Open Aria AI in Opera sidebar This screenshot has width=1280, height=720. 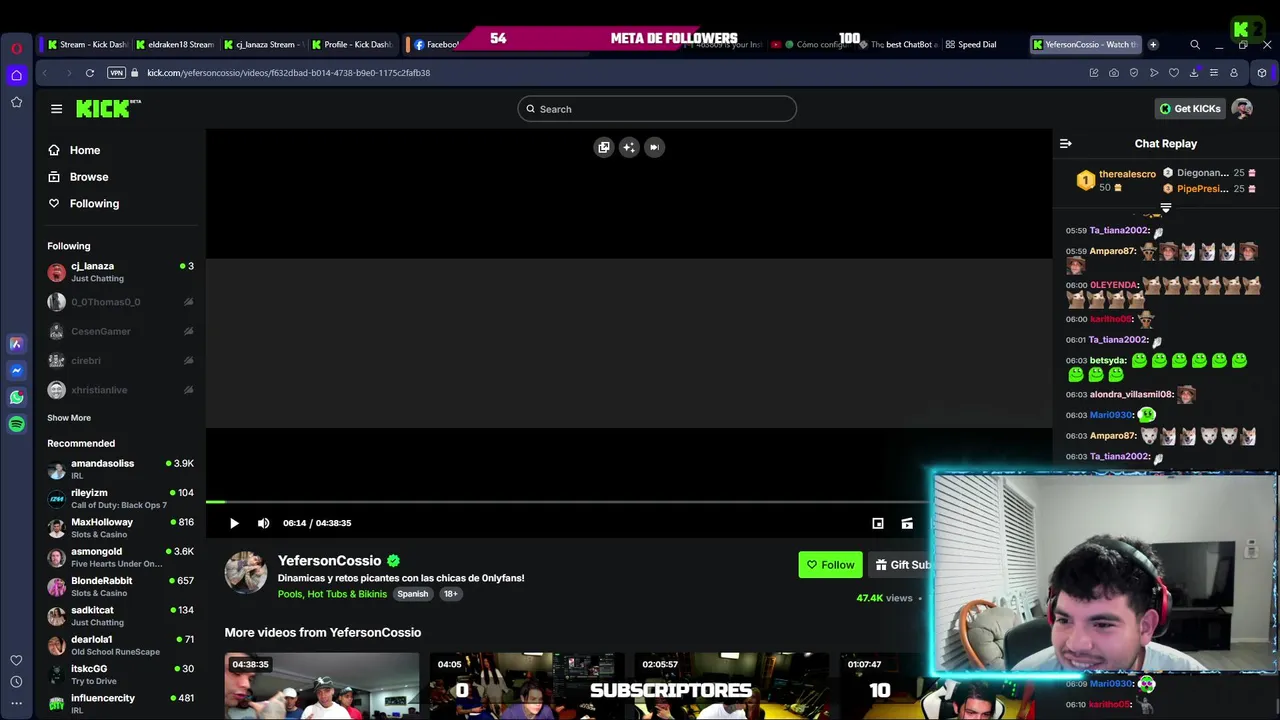pos(16,344)
